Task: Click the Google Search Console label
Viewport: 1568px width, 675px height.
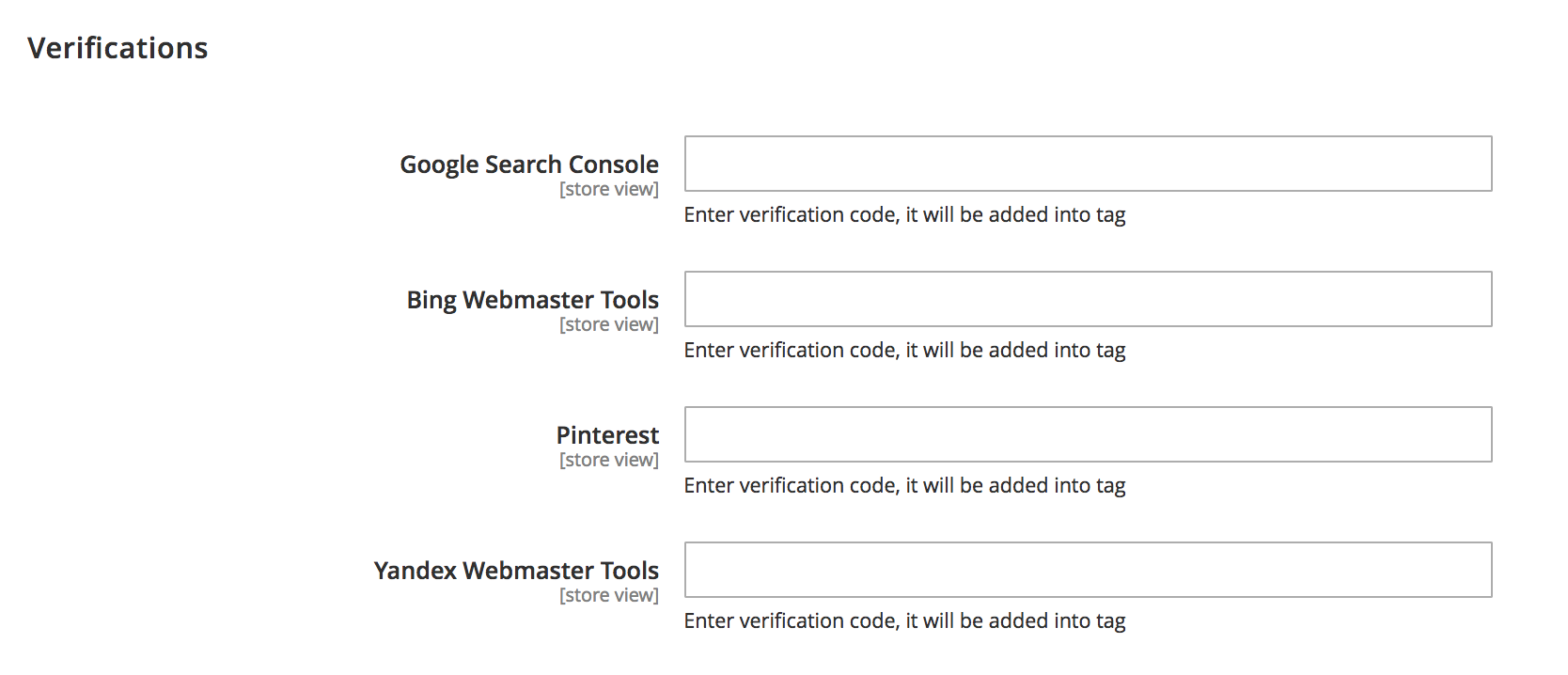Action: [529, 165]
